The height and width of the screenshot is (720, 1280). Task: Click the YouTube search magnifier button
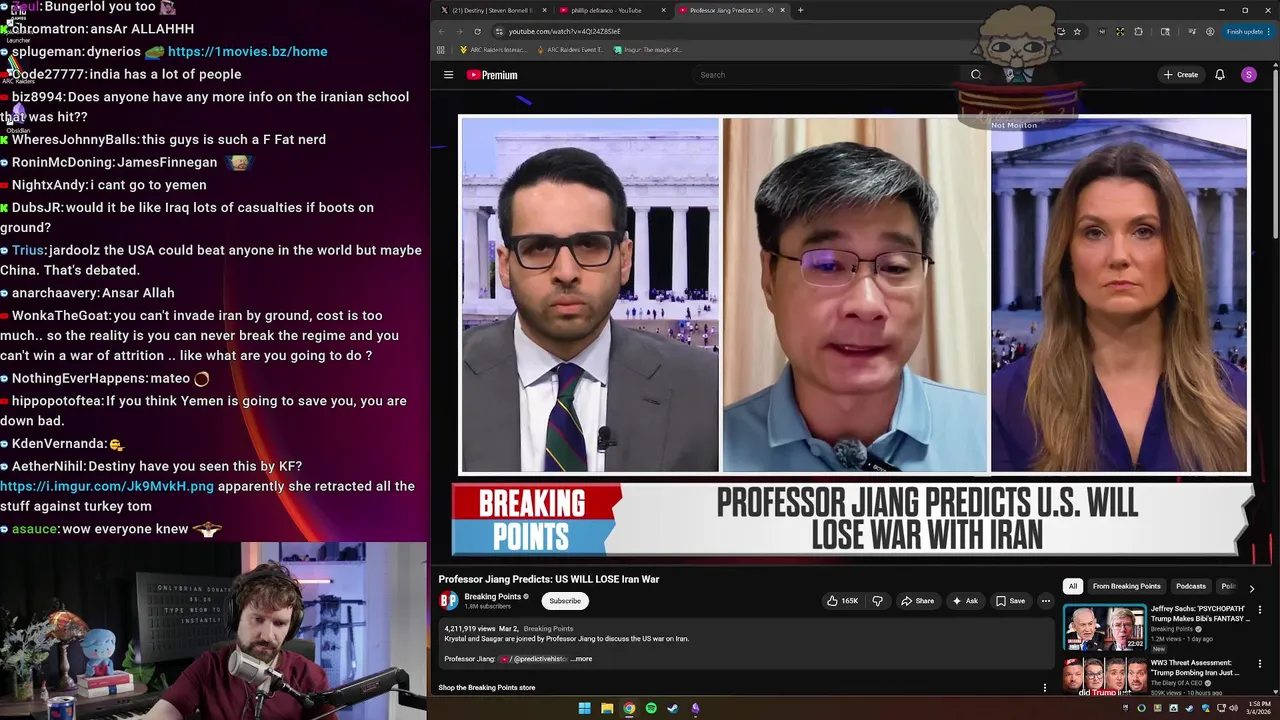976,75
